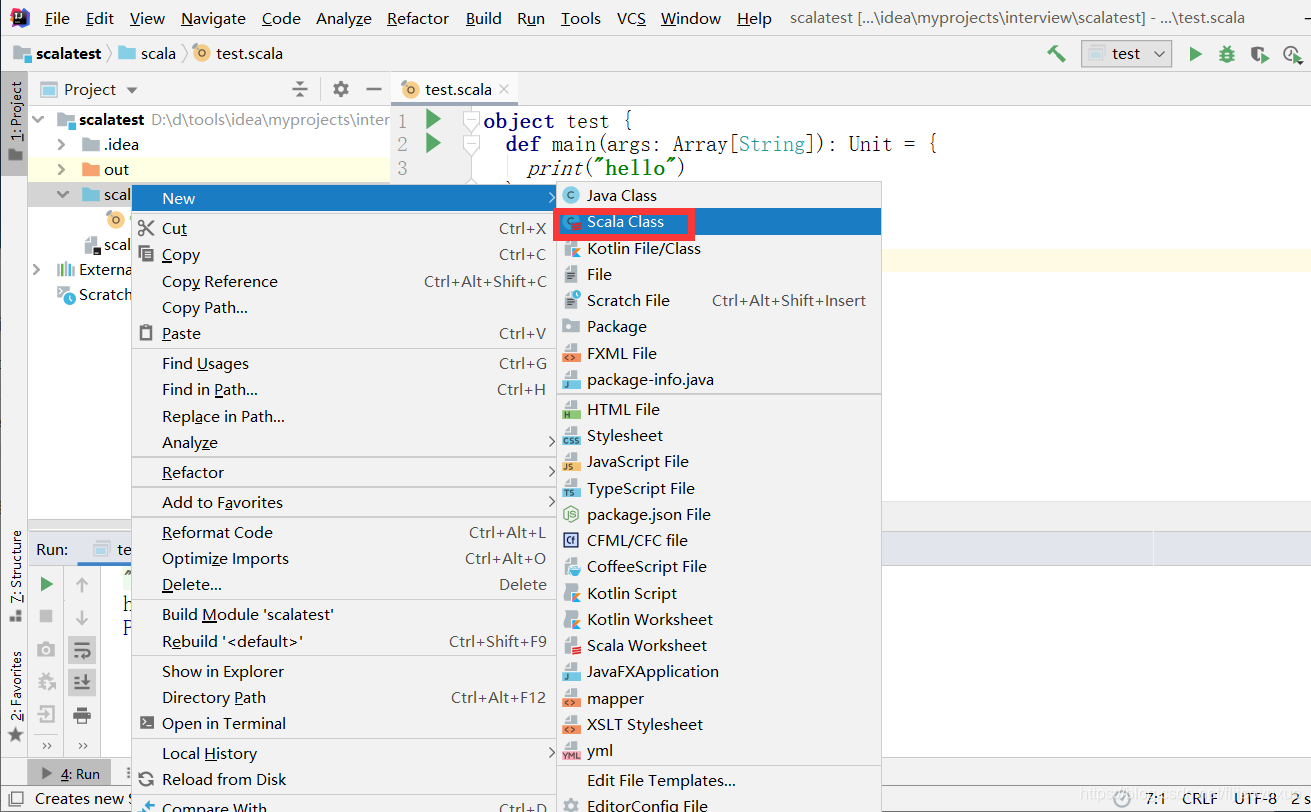Open Refactor submenu in context menu
The image size is (1311, 812).
(343, 472)
